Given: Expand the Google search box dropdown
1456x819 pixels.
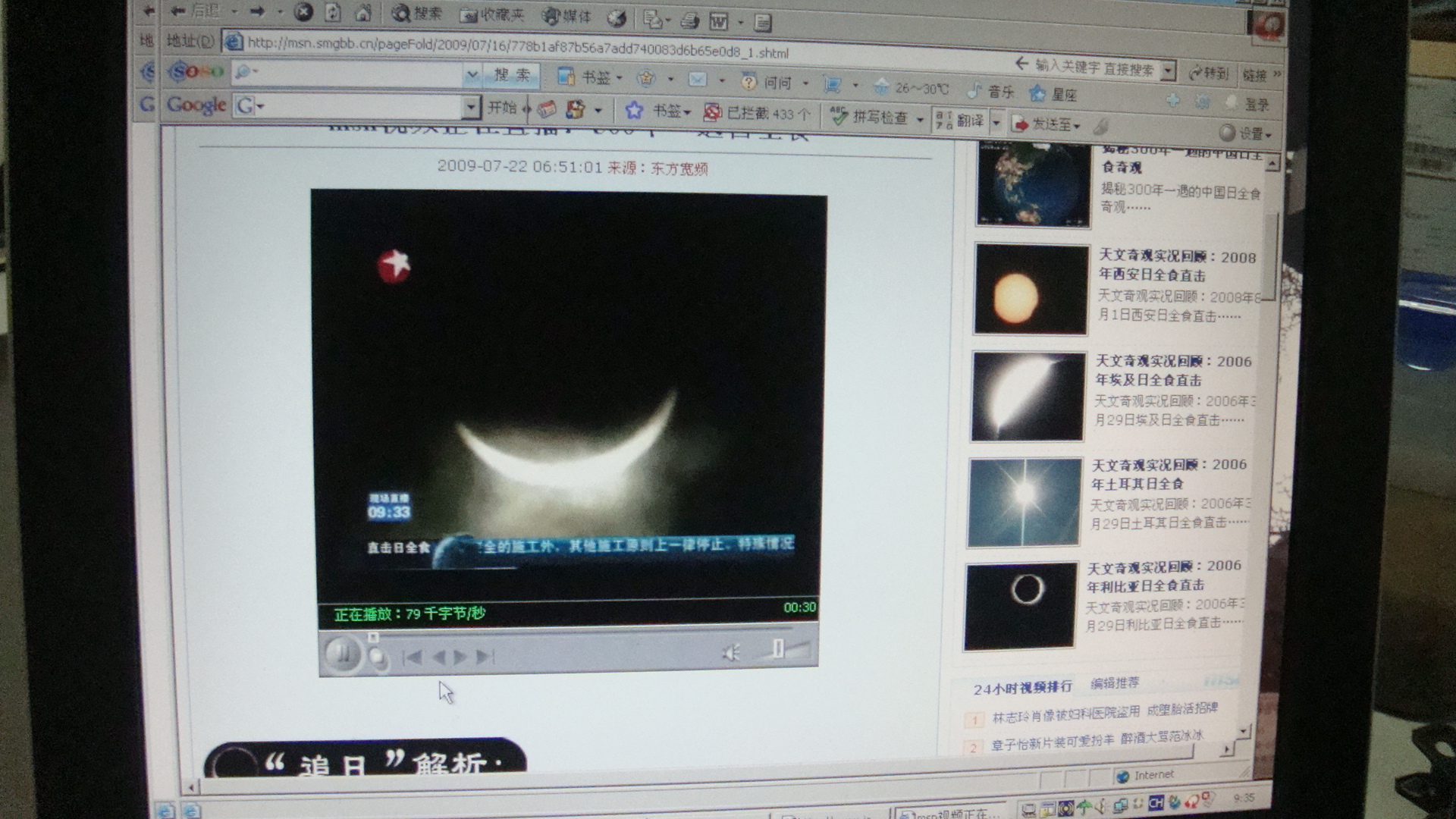Looking at the screenshot, I should tap(471, 107).
